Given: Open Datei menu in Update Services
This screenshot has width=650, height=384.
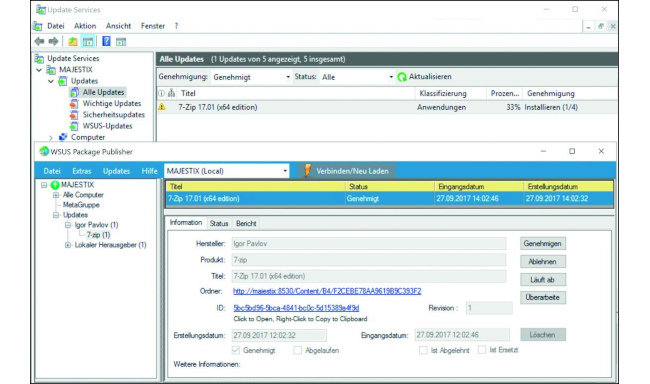Looking at the screenshot, I should (56, 26).
